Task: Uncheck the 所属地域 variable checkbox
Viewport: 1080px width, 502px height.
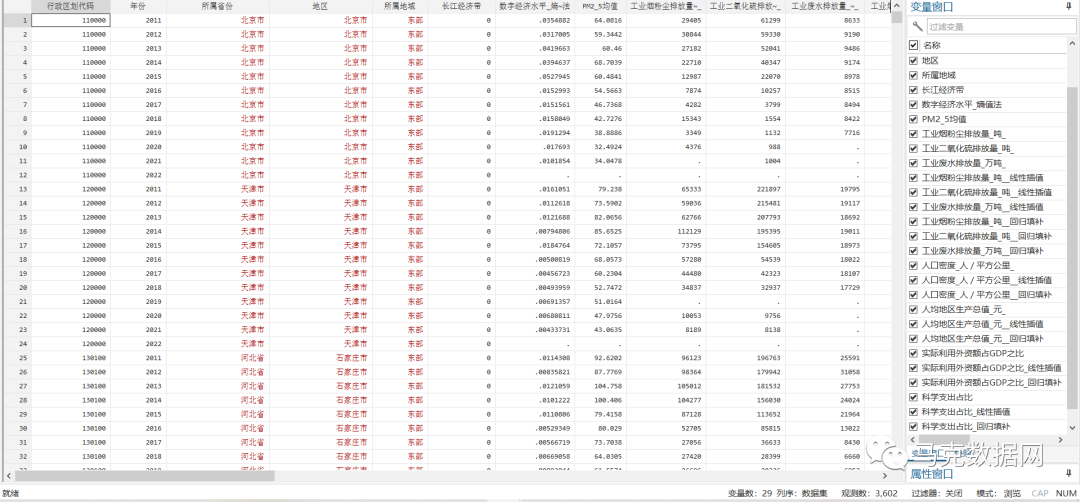Action: [x=914, y=74]
